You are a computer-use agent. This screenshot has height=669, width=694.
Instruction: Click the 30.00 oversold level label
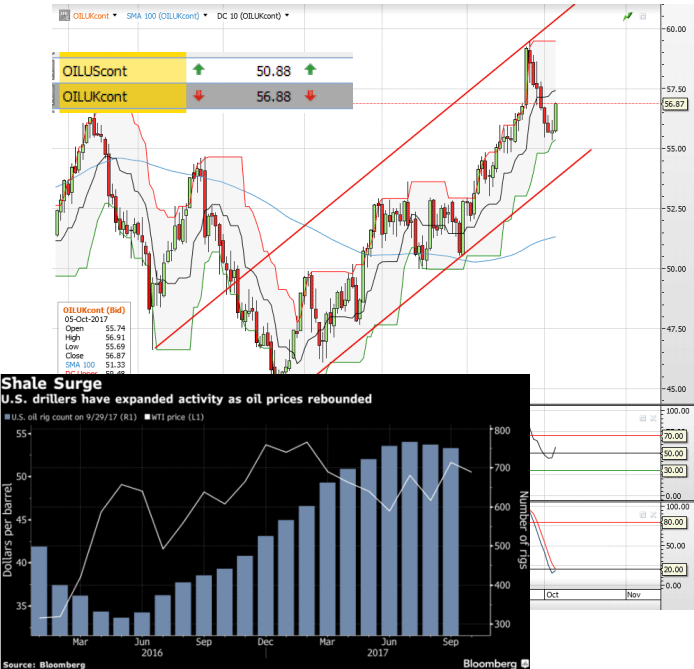pos(673,470)
